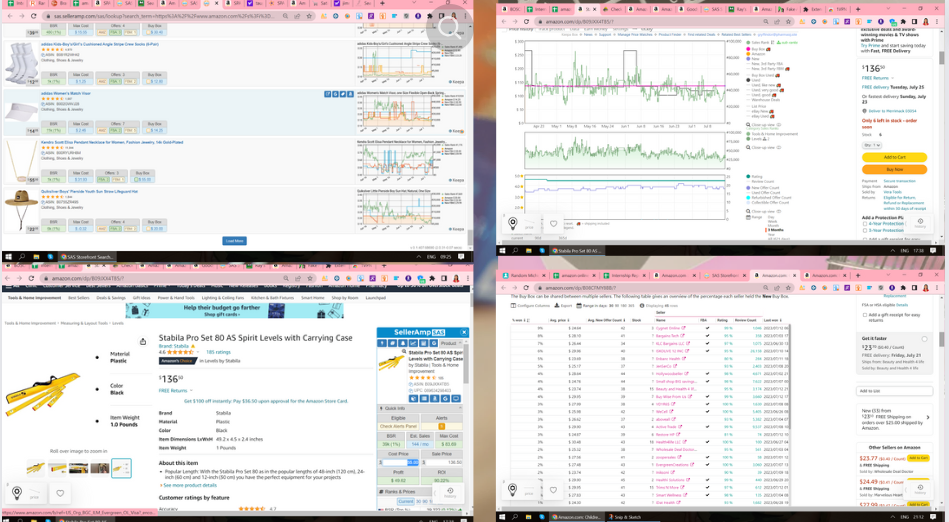Switch to the Current tab in SellerAmp
This screenshot has height=522, width=949.
(406, 501)
